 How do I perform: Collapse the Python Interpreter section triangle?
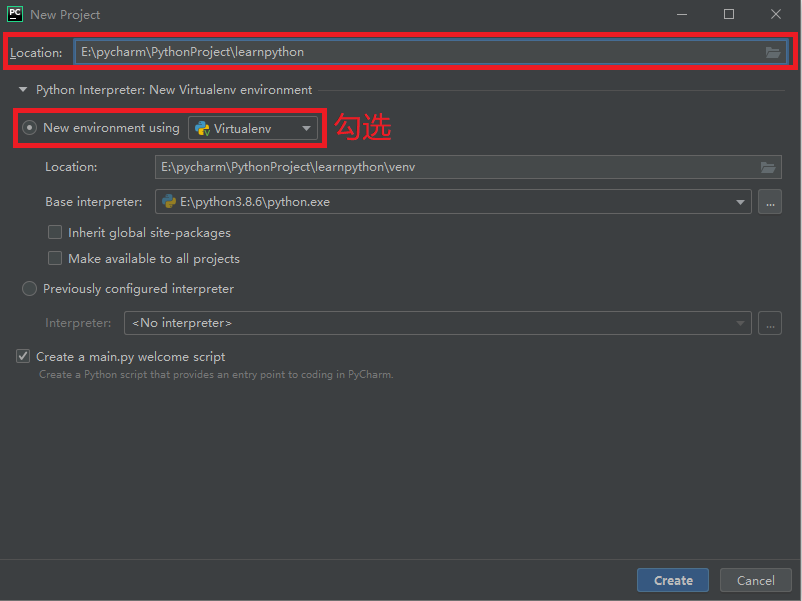(23, 90)
